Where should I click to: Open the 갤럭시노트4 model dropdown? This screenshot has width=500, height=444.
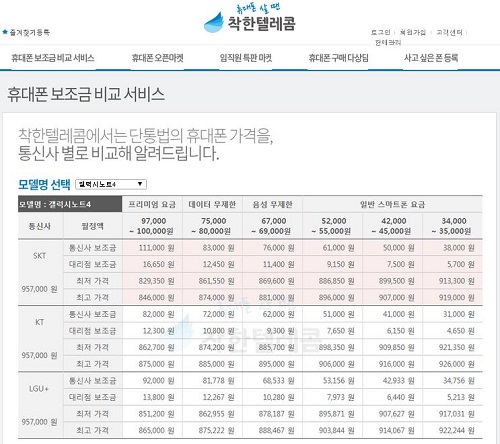(111, 184)
